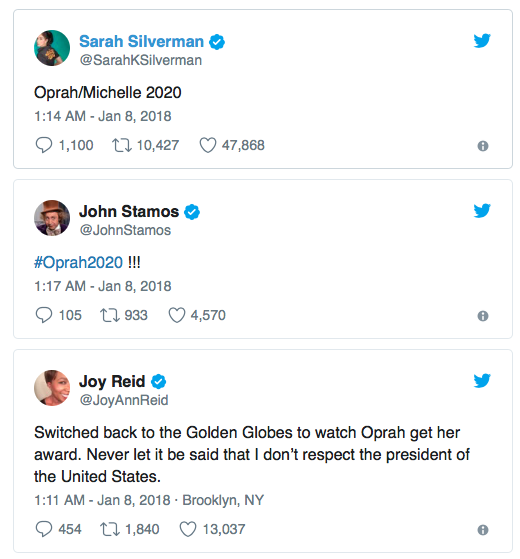
Task: Click the Twitter bird icon on Sarah Silverman's tweet
Action: tap(482, 40)
